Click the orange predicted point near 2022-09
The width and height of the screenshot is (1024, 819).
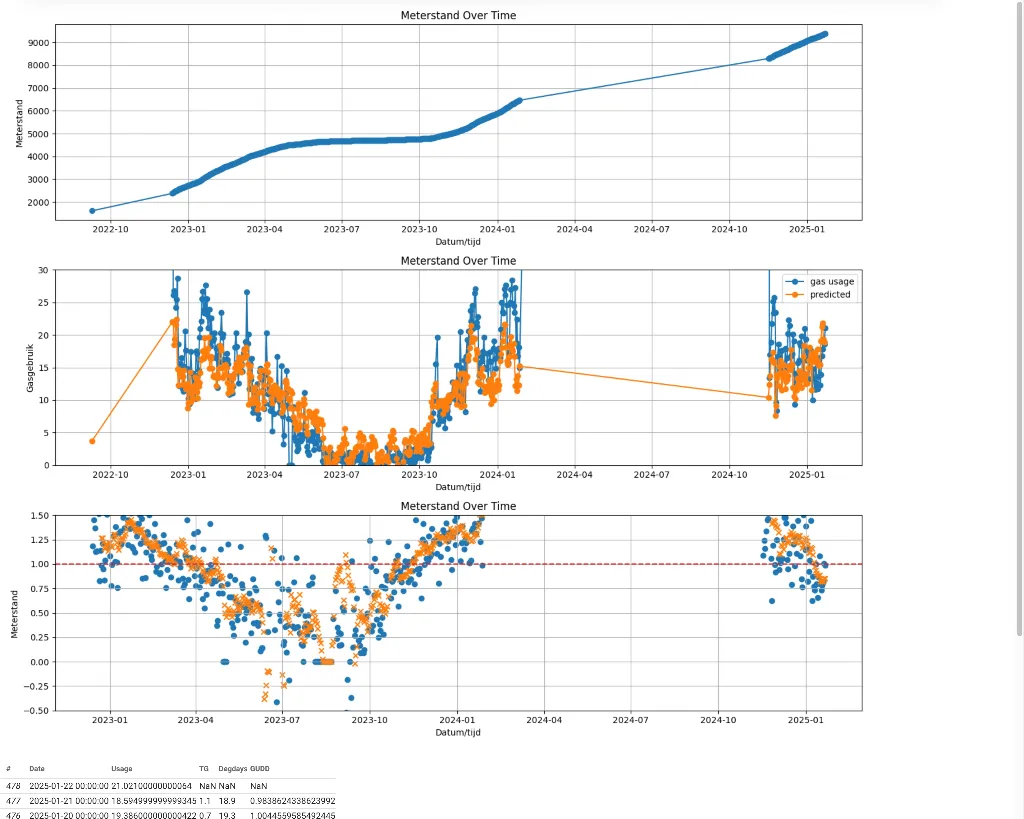click(x=92, y=441)
